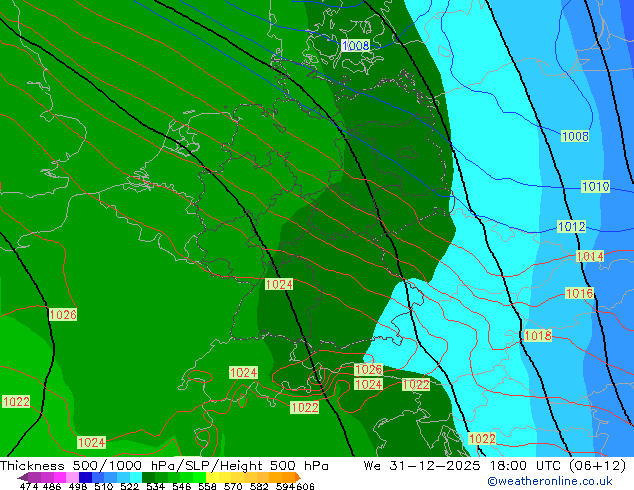Image resolution: width=634 pixels, height=490 pixels.
Task: Select the dark blue swatch in the legend
Action: tap(85, 477)
